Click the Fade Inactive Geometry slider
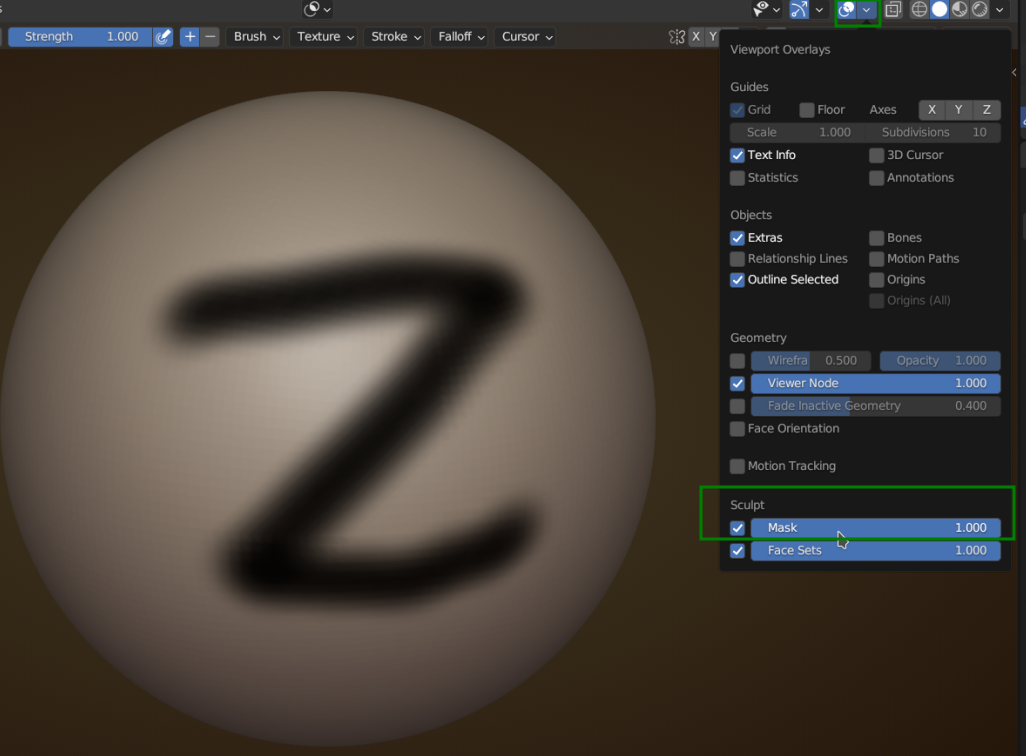 (876, 406)
